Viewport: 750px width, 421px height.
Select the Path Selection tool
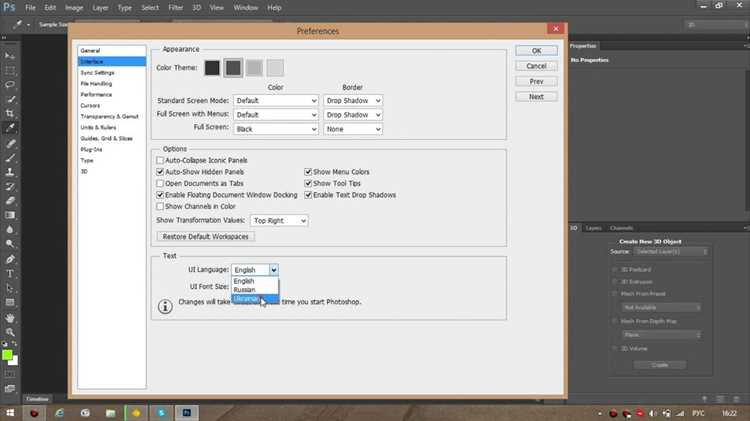coord(10,288)
